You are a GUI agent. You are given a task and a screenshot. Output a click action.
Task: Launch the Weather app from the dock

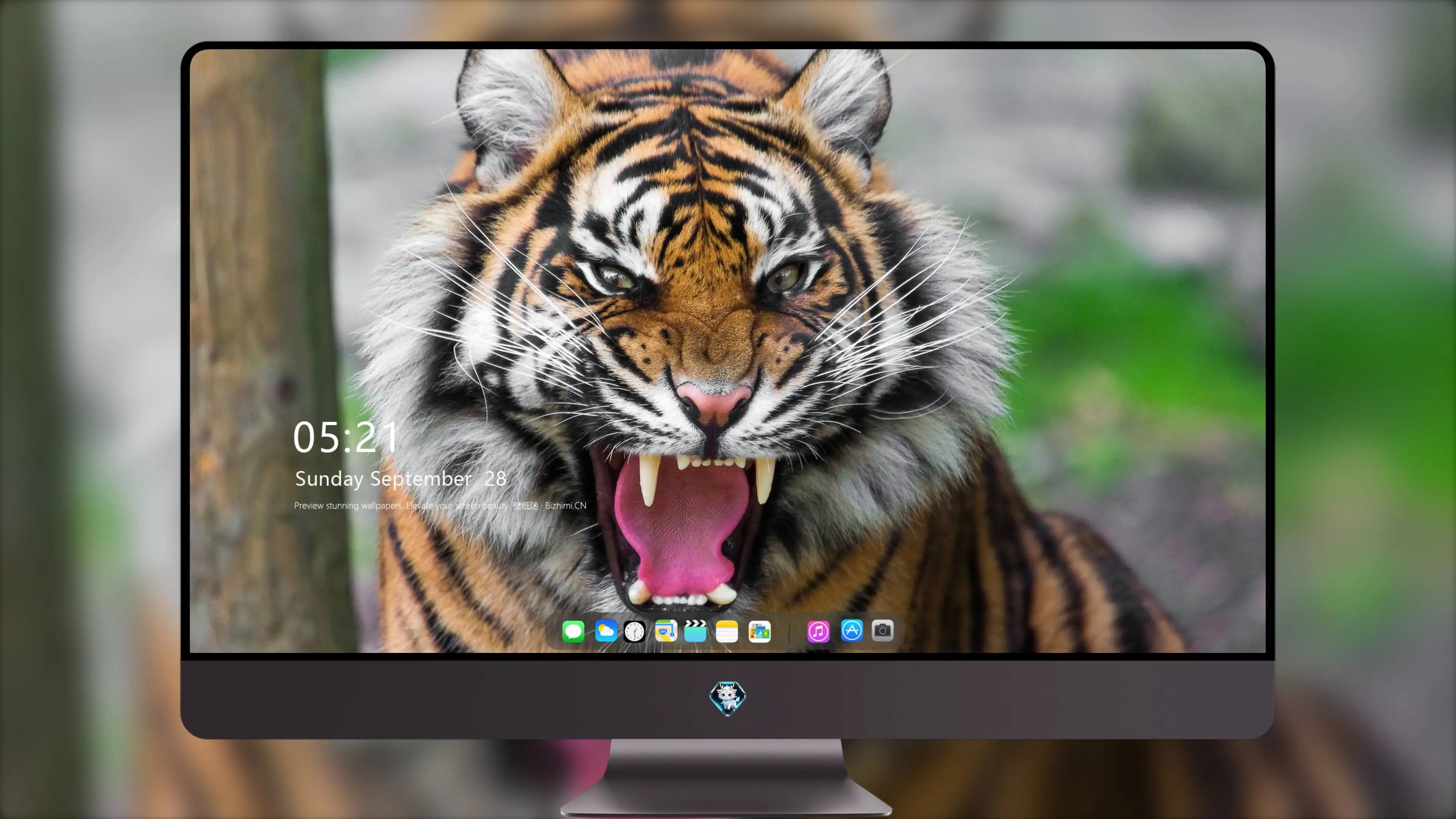(x=606, y=631)
